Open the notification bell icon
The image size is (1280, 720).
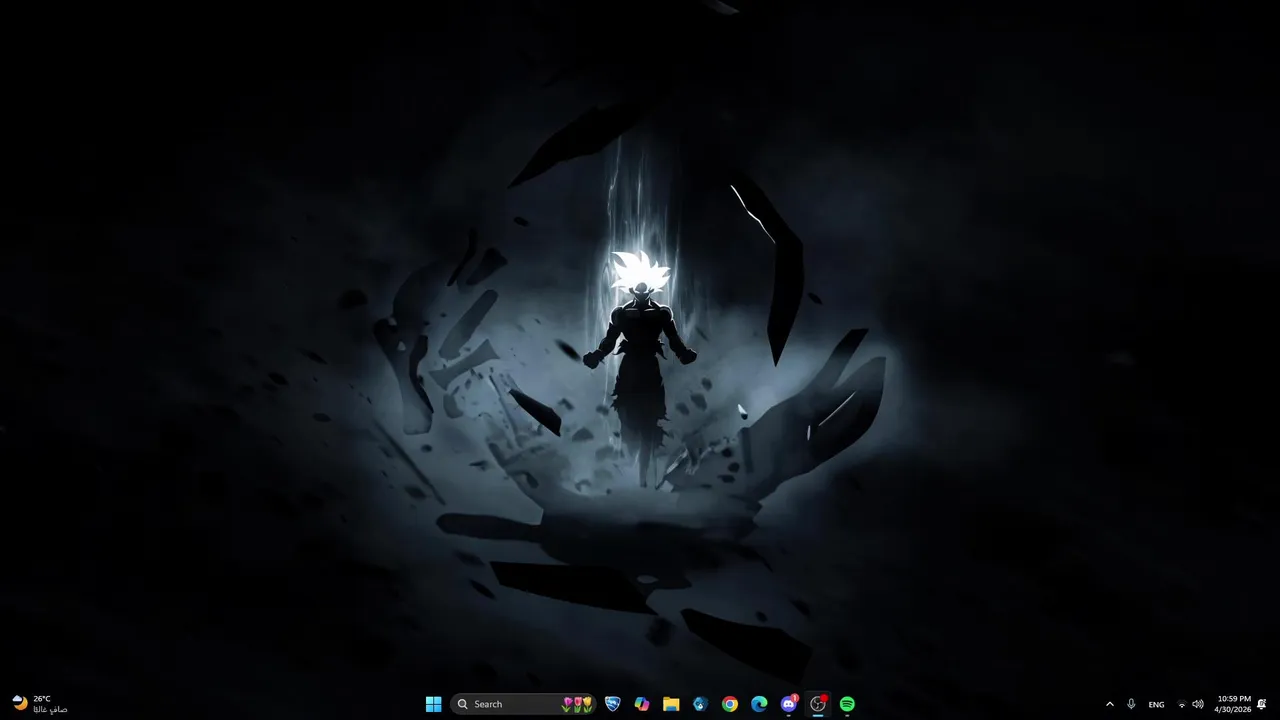click(x=1262, y=704)
